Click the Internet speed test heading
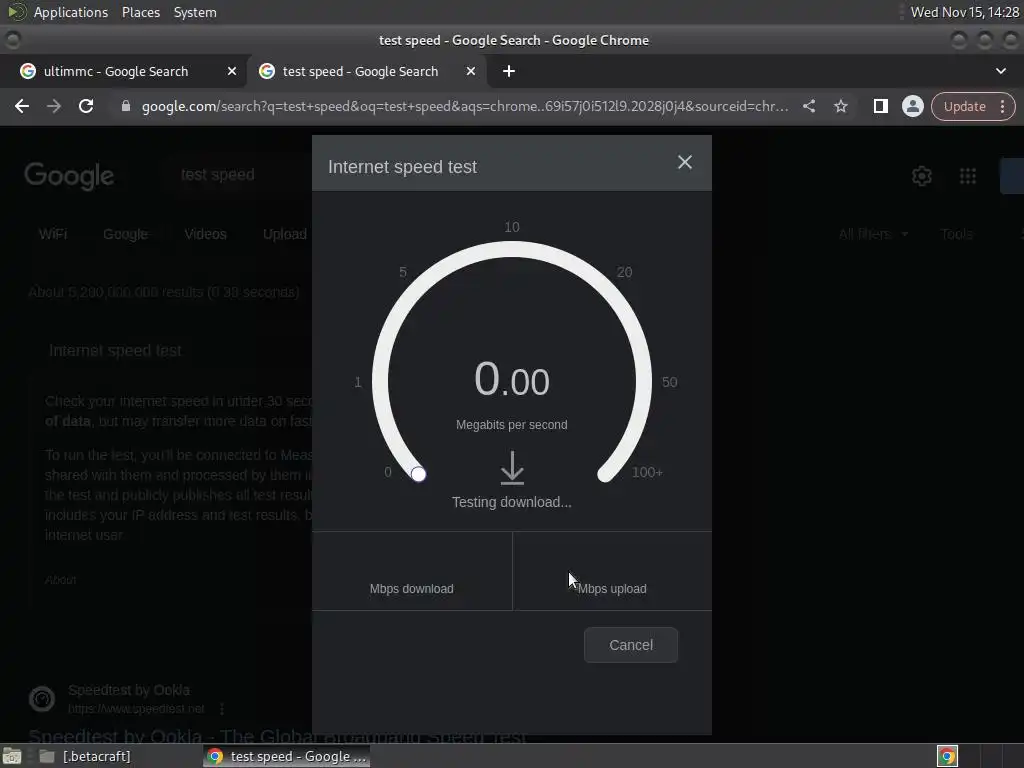1024x768 pixels. (402, 167)
